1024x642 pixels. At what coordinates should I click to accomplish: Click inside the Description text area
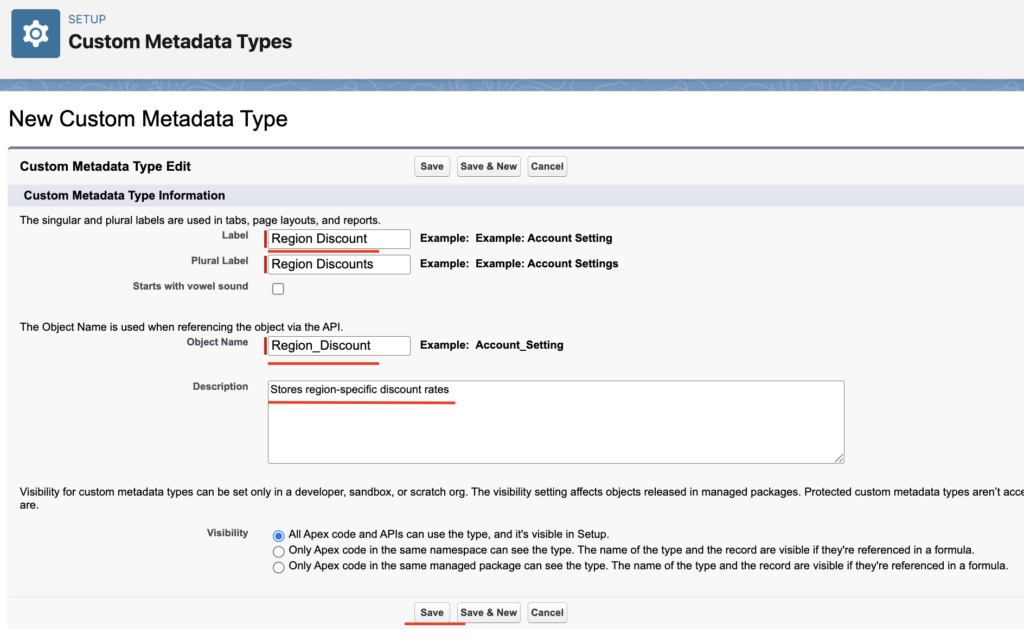click(x=550, y=420)
